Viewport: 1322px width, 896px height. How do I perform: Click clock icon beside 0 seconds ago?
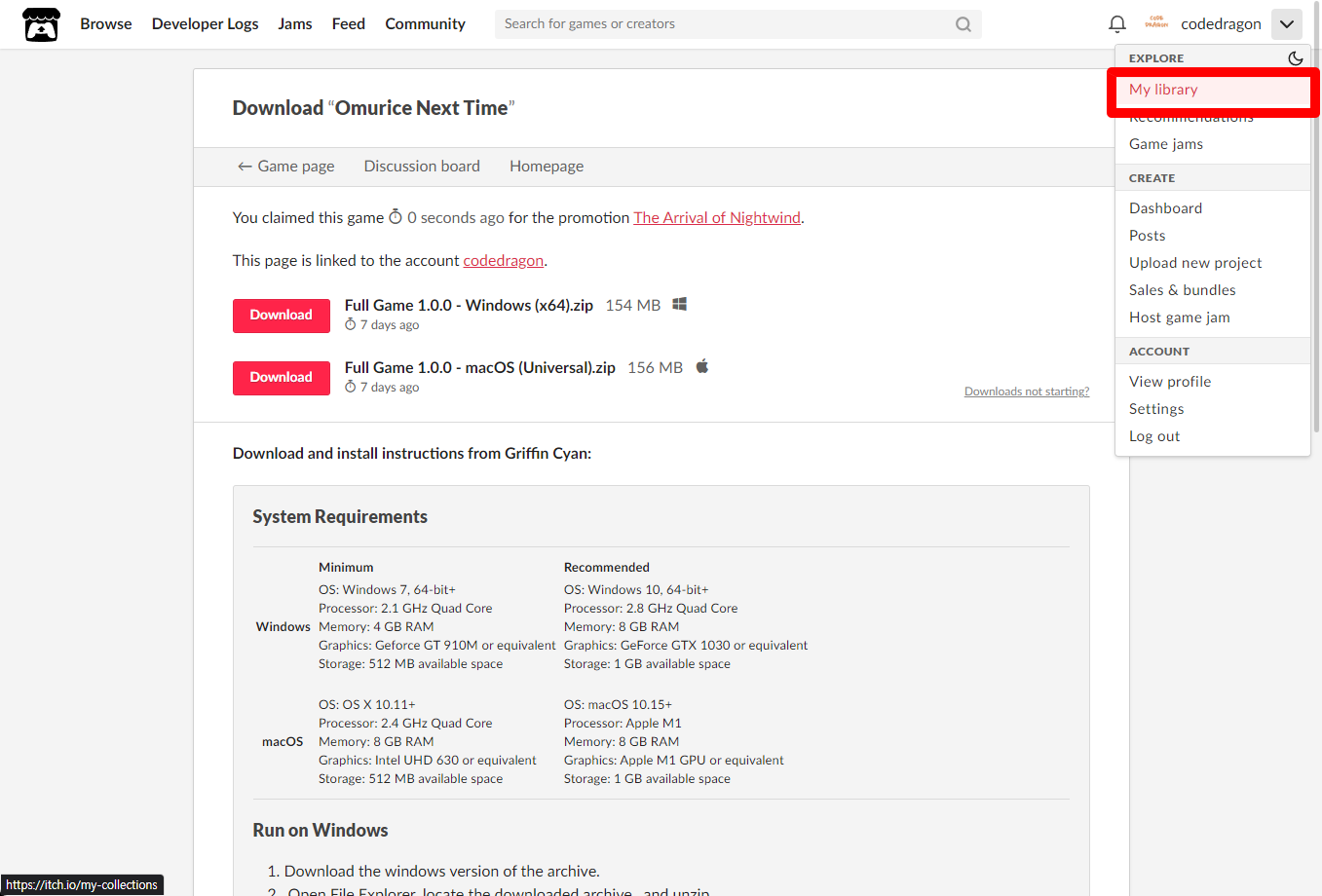tap(396, 217)
